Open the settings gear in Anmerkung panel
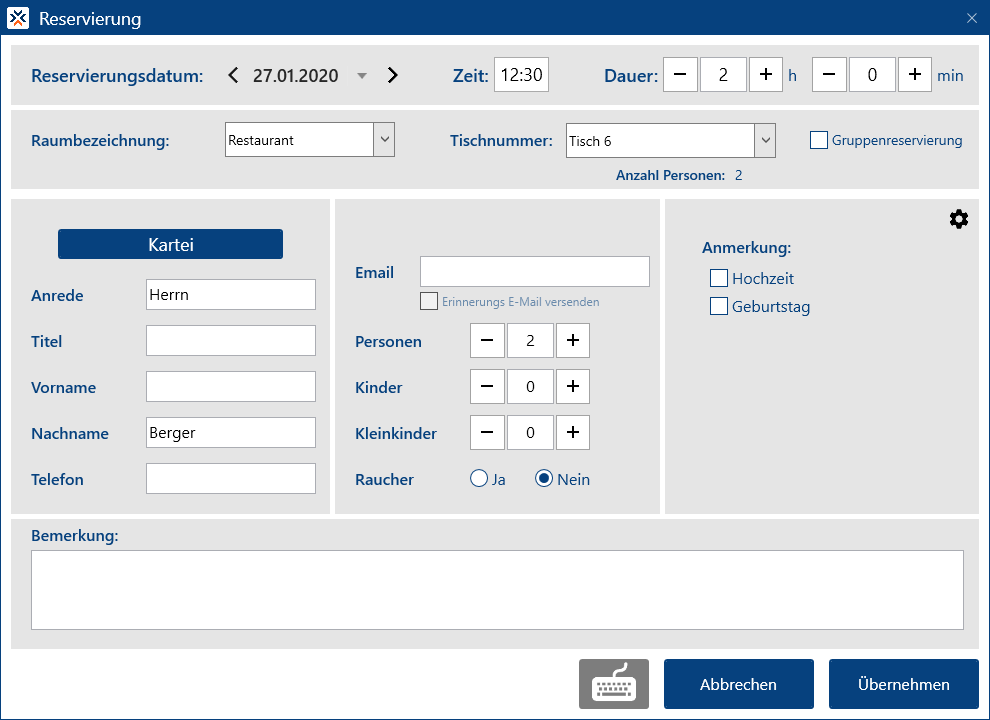The image size is (990, 720). (x=958, y=220)
